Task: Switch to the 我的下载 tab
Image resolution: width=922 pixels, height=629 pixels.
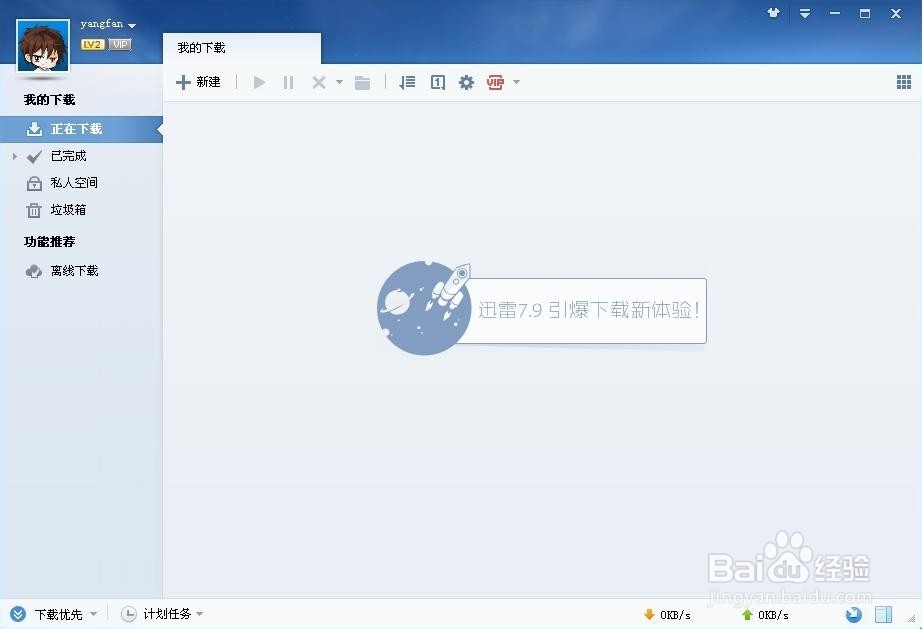Action: (x=242, y=48)
